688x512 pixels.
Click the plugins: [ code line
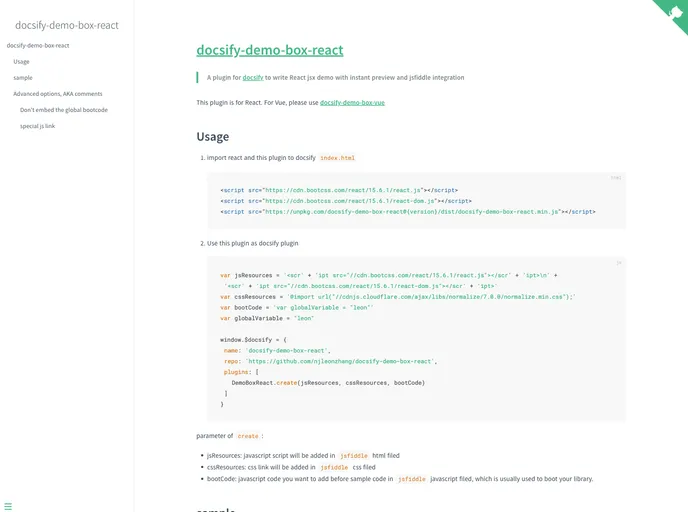241,372
